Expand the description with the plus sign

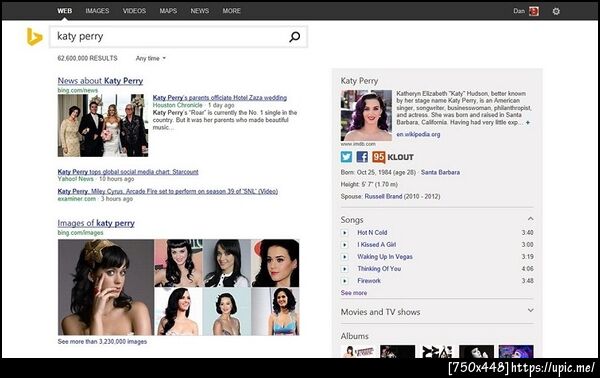[x=528, y=123]
